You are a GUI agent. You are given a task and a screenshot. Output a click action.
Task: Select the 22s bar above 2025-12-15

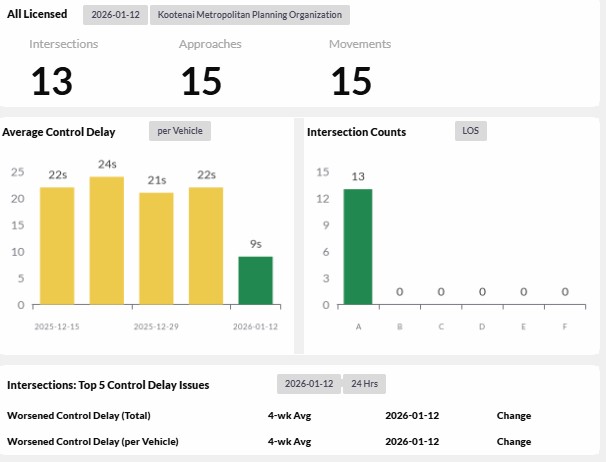tap(57, 245)
